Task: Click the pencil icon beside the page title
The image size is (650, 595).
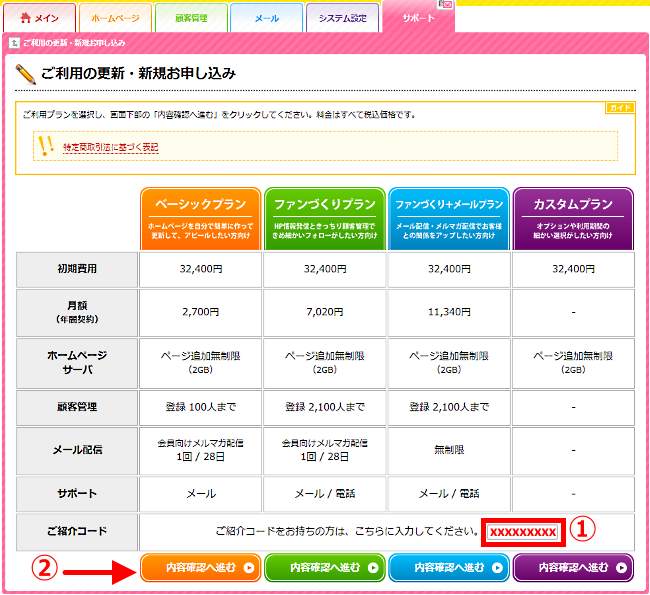Action: pos(26,74)
